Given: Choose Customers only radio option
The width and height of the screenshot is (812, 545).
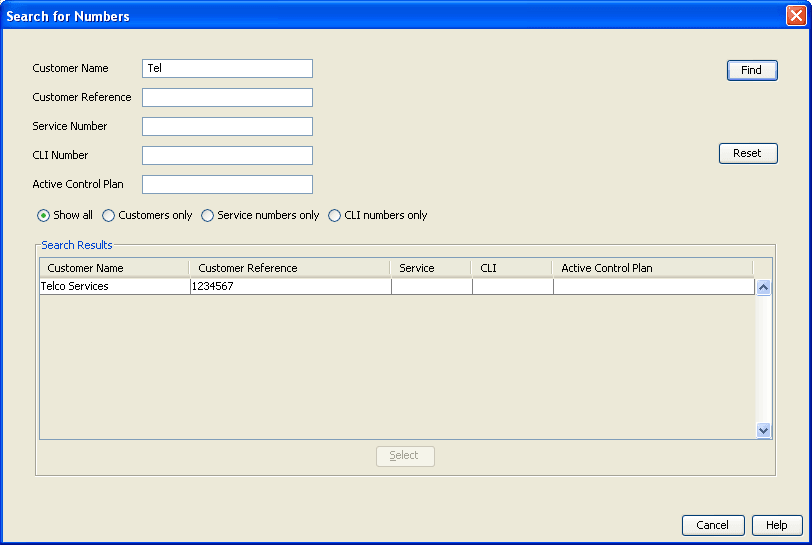Looking at the screenshot, I should (147, 216).
